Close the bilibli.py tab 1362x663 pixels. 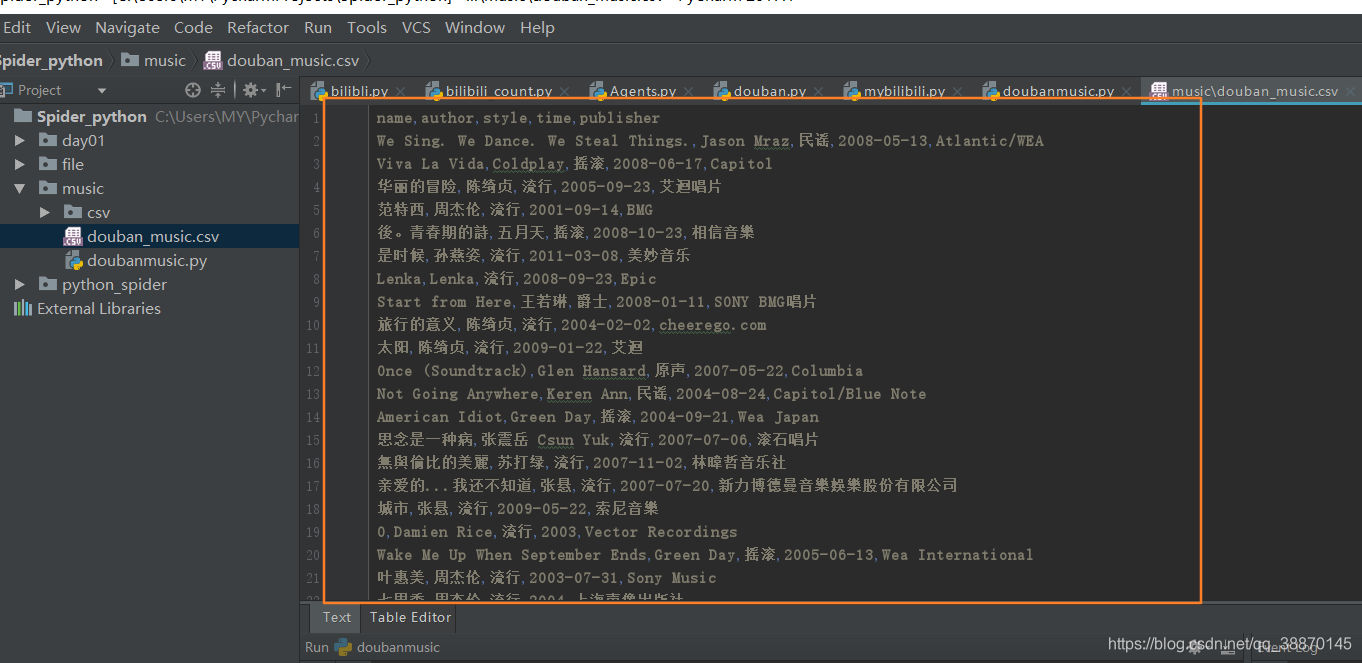tap(400, 92)
